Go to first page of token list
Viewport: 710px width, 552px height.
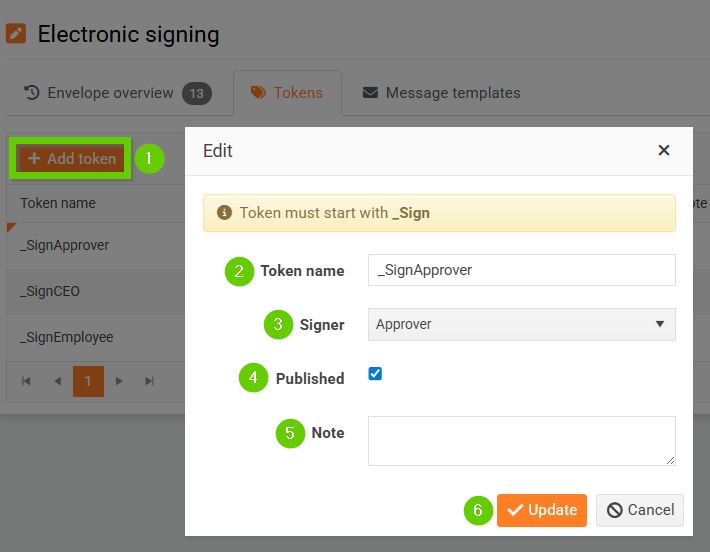pyautogui.click(x=27, y=381)
